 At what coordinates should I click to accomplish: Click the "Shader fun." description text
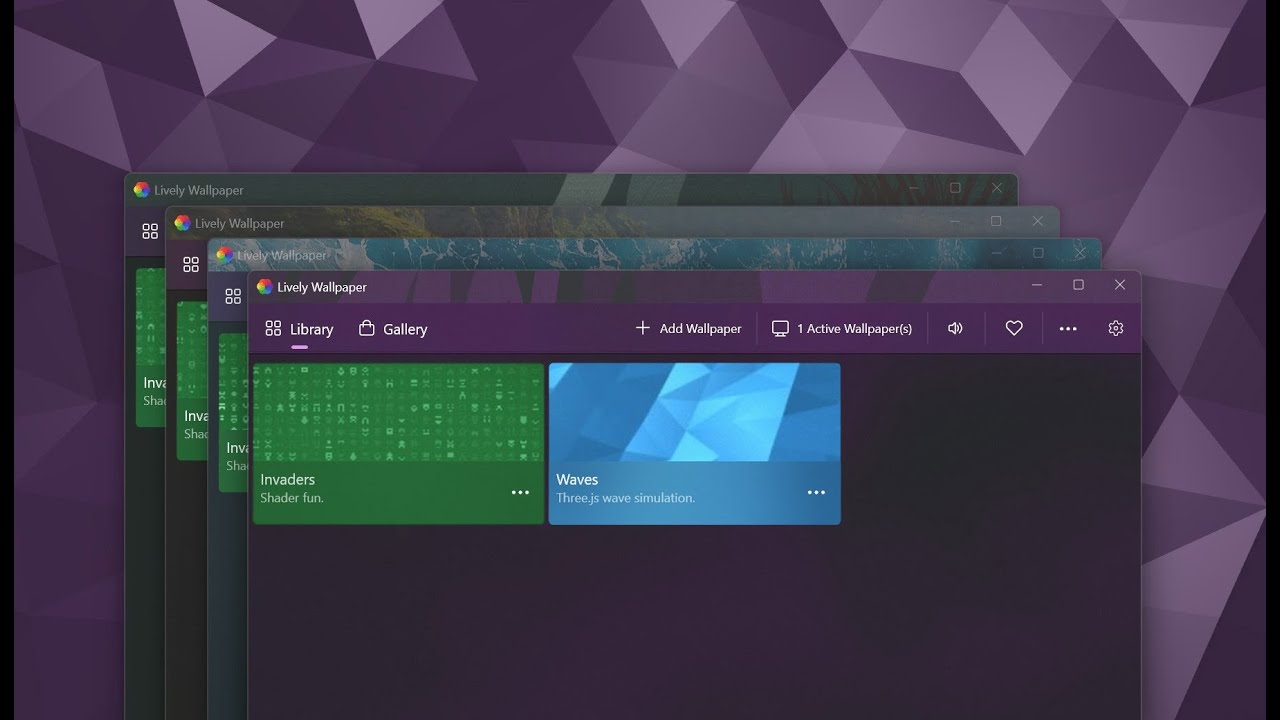(292, 498)
